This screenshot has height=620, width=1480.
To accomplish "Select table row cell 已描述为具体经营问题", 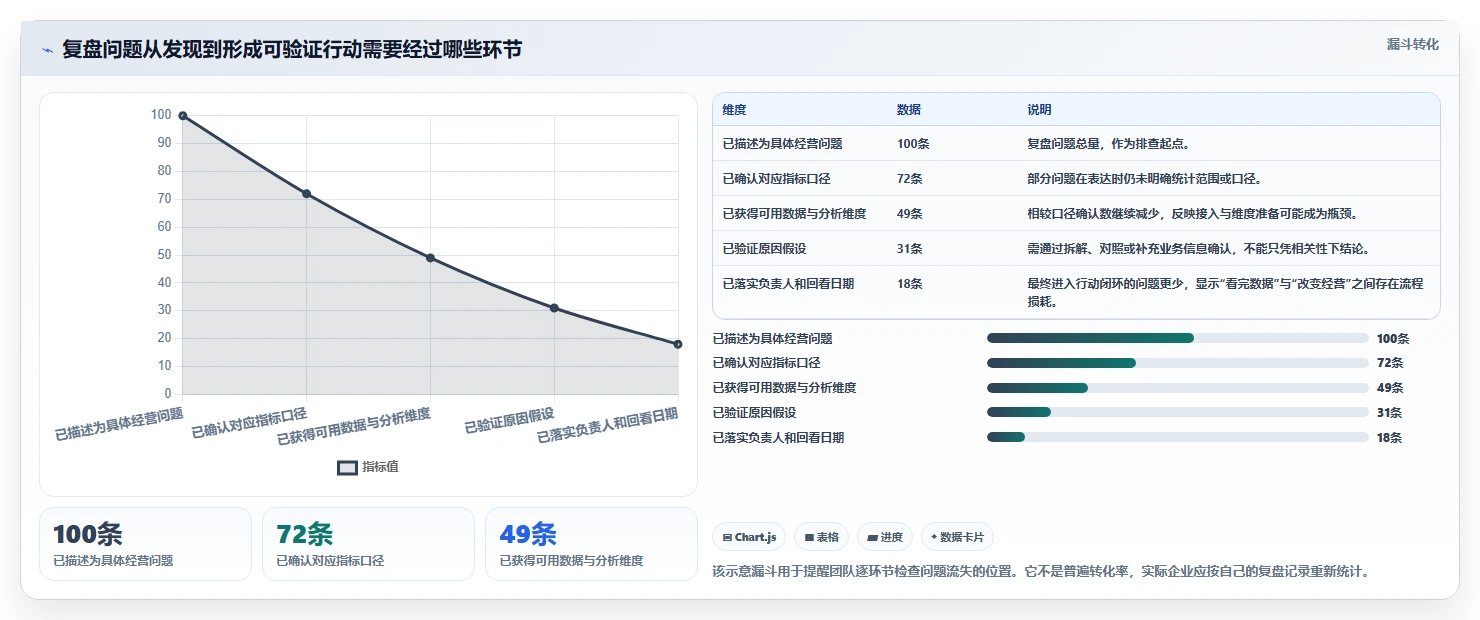I will pyautogui.click(x=782, y=144).
